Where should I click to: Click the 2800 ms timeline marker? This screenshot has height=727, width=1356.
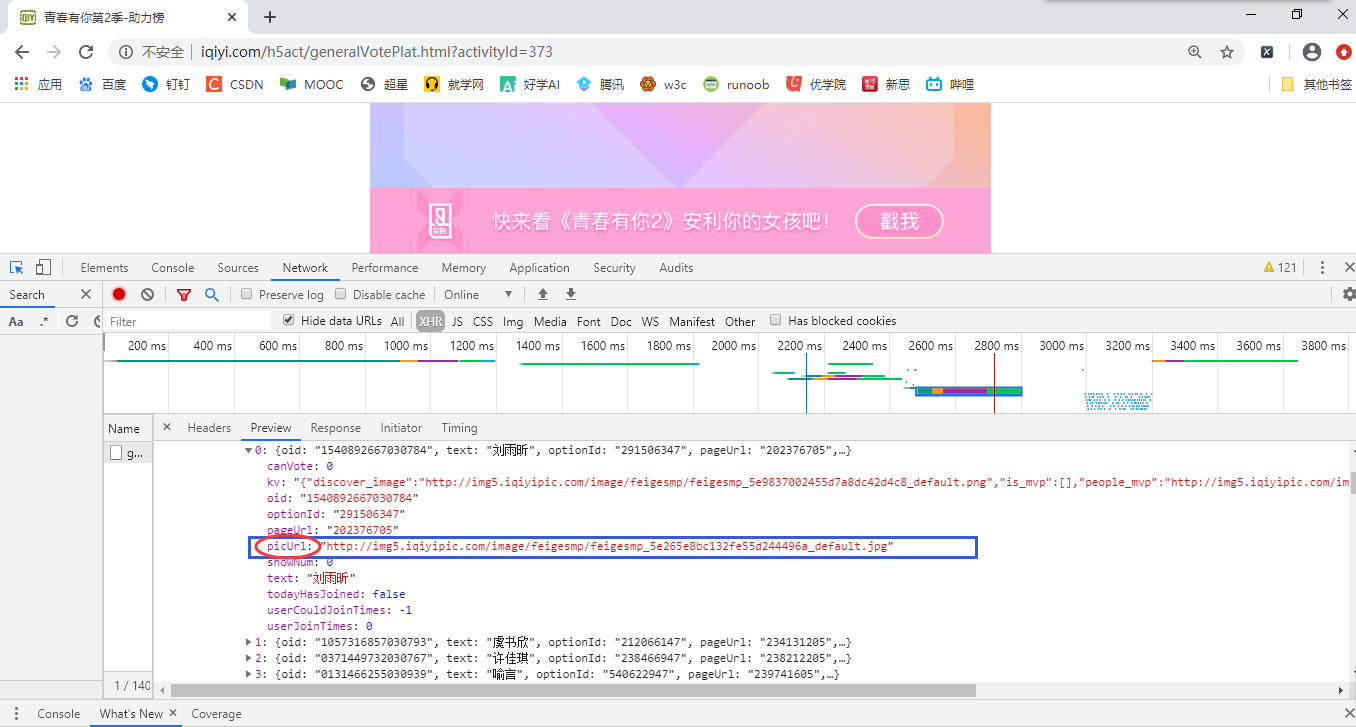point(996,346)
